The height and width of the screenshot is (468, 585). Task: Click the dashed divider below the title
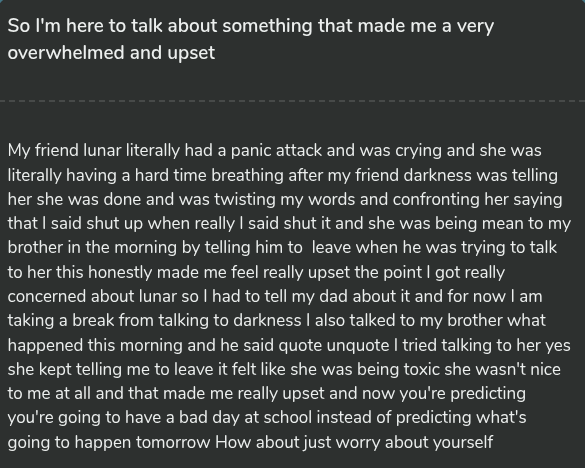[292, 101]
